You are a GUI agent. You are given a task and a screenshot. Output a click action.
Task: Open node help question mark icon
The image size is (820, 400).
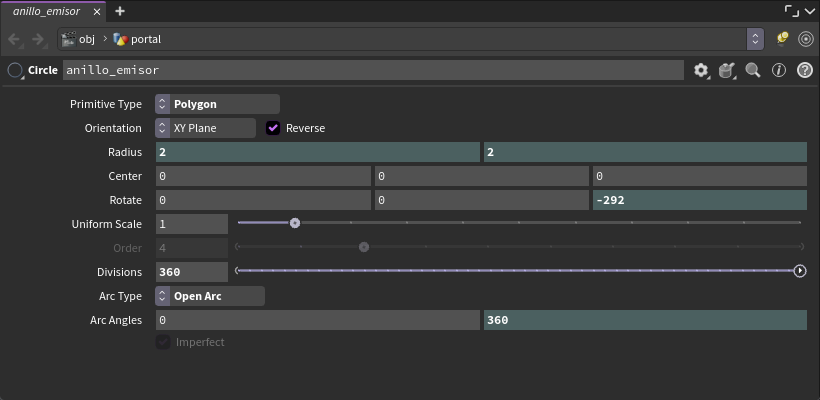(x=805, y=70)
